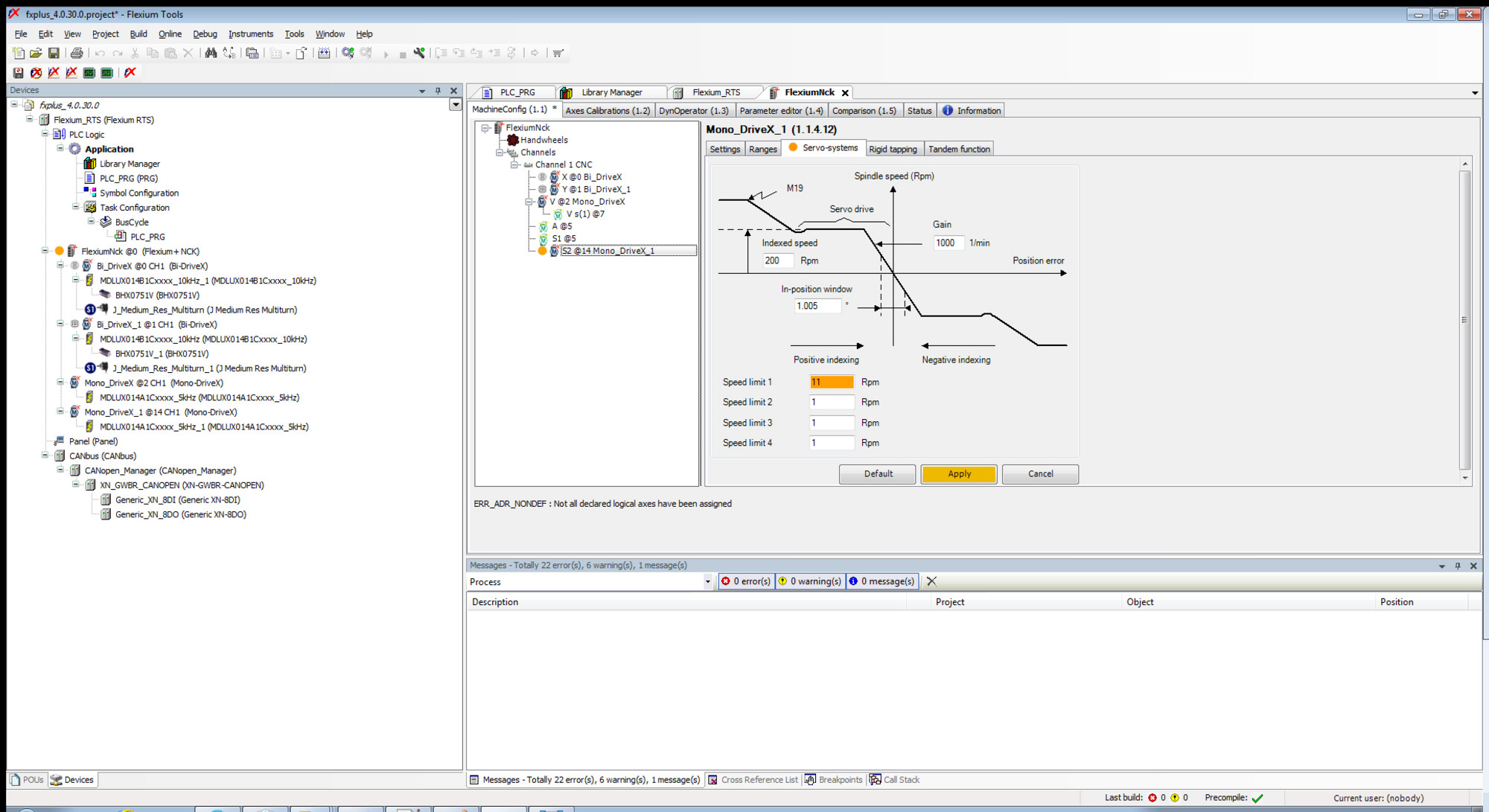1489x812 pixels.
Task: Click the shopping cart toolbar icon
Action: pyautogui.click(x=558, y=53)
